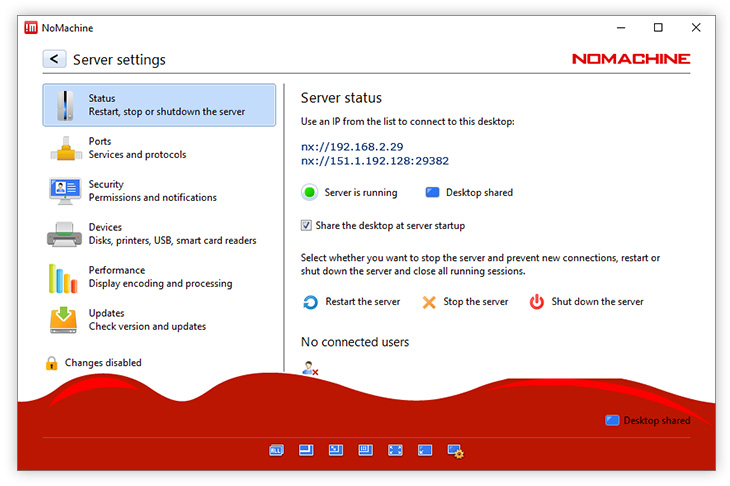Viewport: 730px width, 486px height.
Task: Select the Status section in sidebar
Action: pos(159,105)
